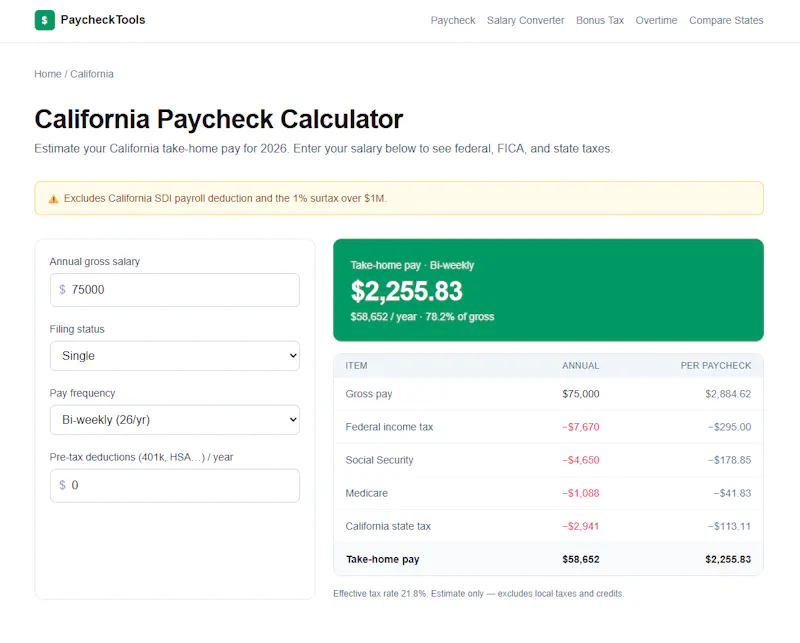Viewport: 800px width, 643px height.
Task: Click the −$41.83 Medicare paycheck value
Action: (732, 493)
